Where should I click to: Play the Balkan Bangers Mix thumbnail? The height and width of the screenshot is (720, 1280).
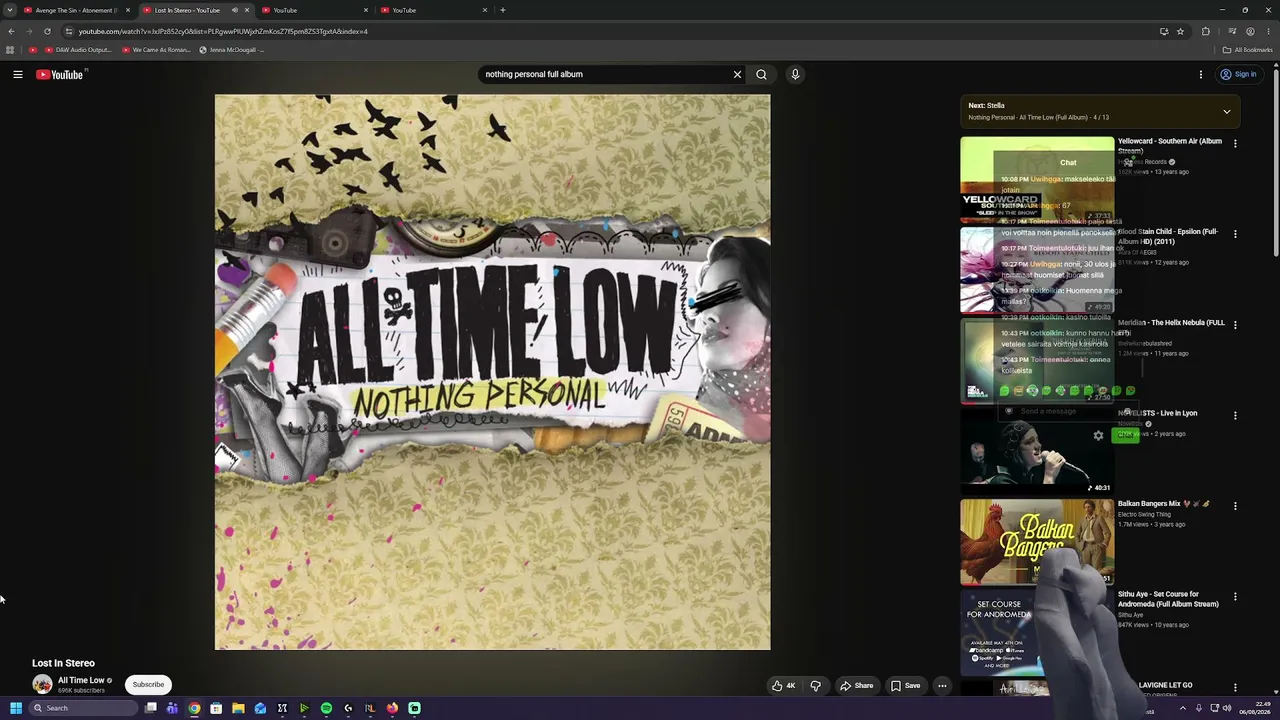tap(1037, 542)
